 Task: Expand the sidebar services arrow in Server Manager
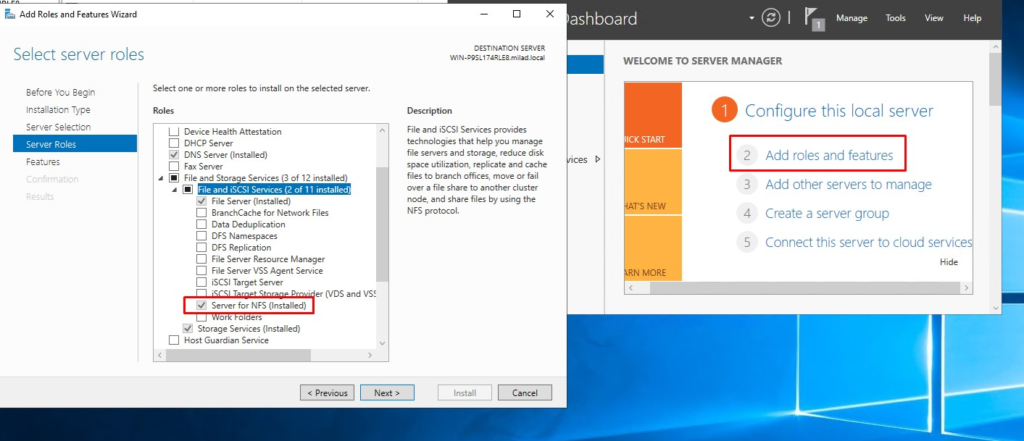point(598,159)
